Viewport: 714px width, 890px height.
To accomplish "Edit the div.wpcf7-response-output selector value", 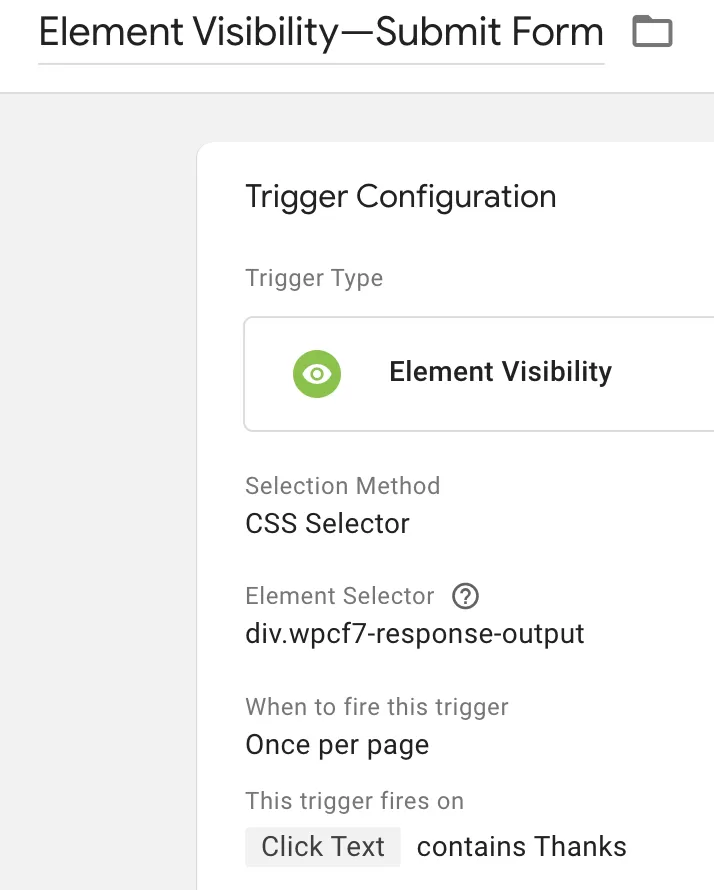I will pos(414,633).
